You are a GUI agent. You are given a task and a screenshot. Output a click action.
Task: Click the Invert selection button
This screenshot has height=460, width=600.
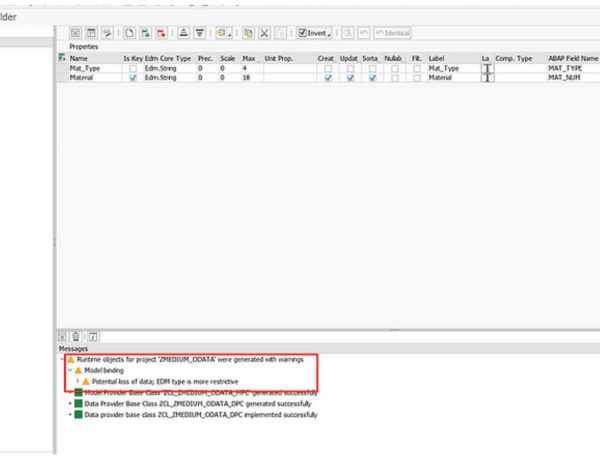(x=312, y=33)
